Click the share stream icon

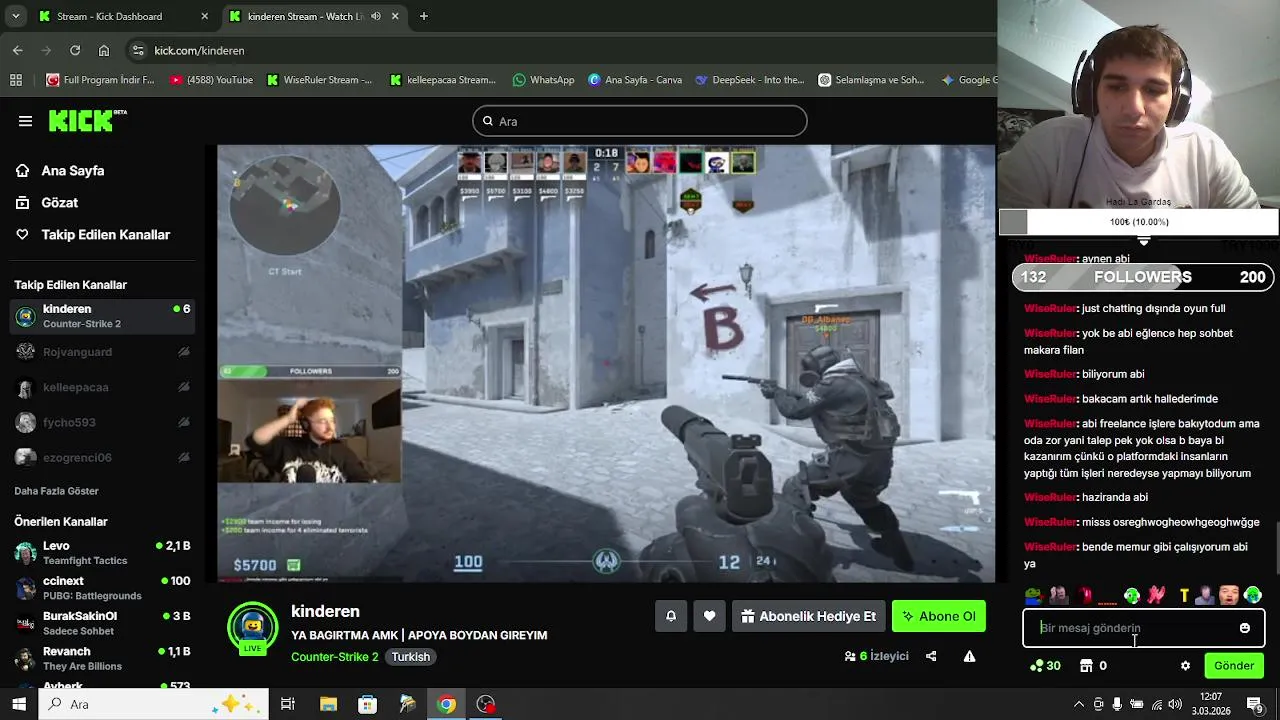931,656
